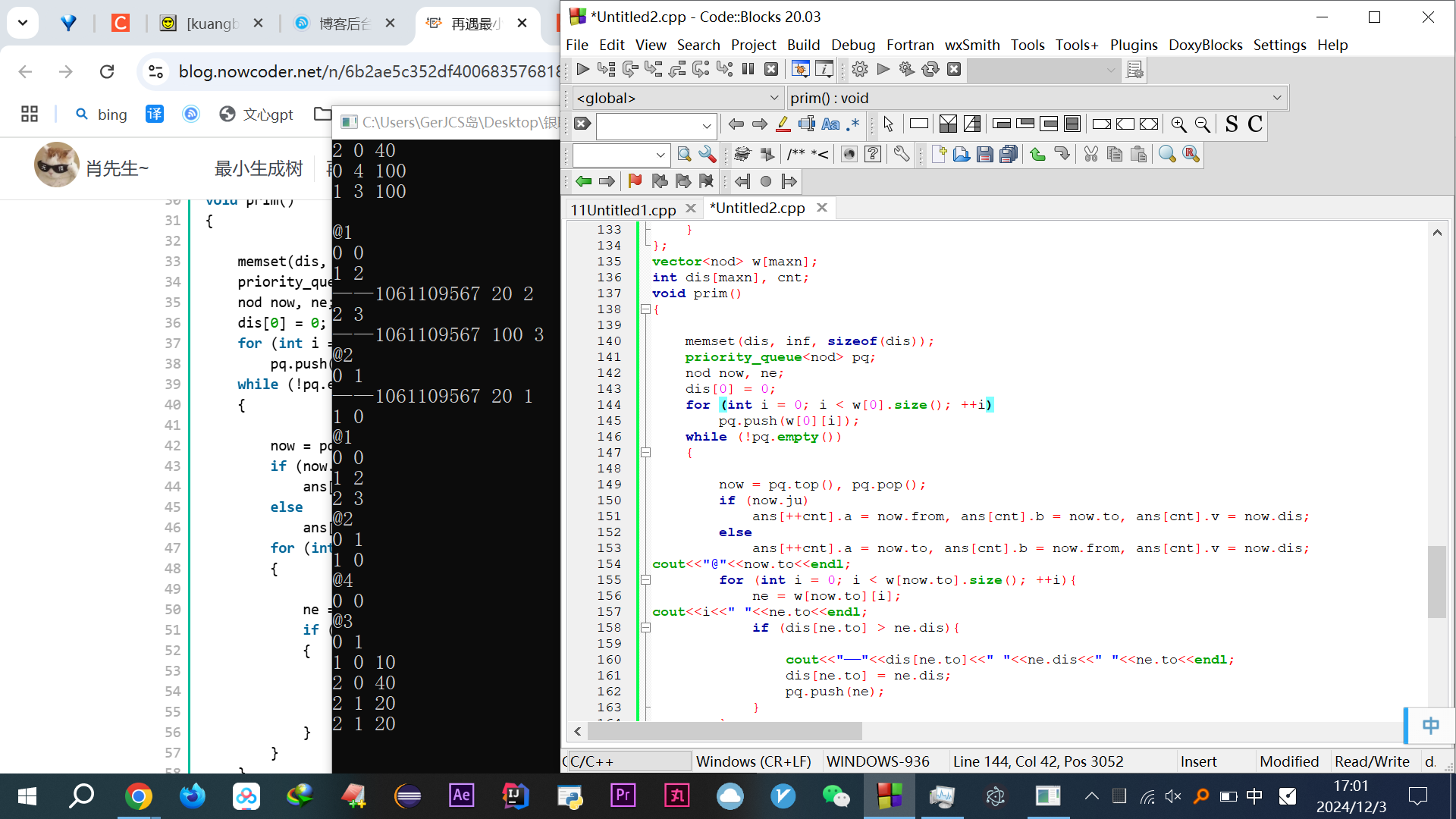This screenshot has height=819, width=1456.
Task: Open the Plugins menu
Action: (x=1133, y=45)
